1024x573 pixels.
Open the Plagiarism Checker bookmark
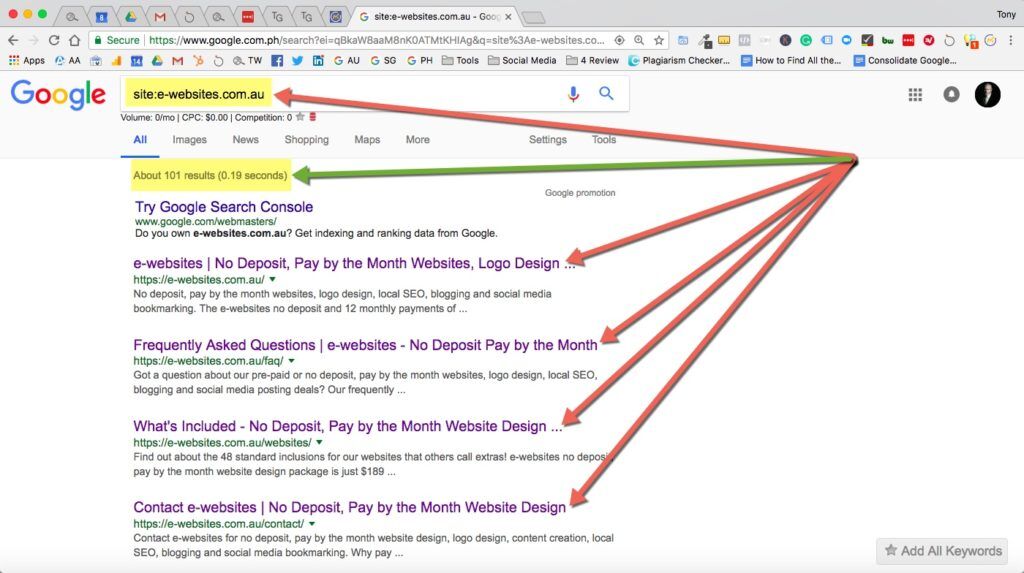pos(679,61)
